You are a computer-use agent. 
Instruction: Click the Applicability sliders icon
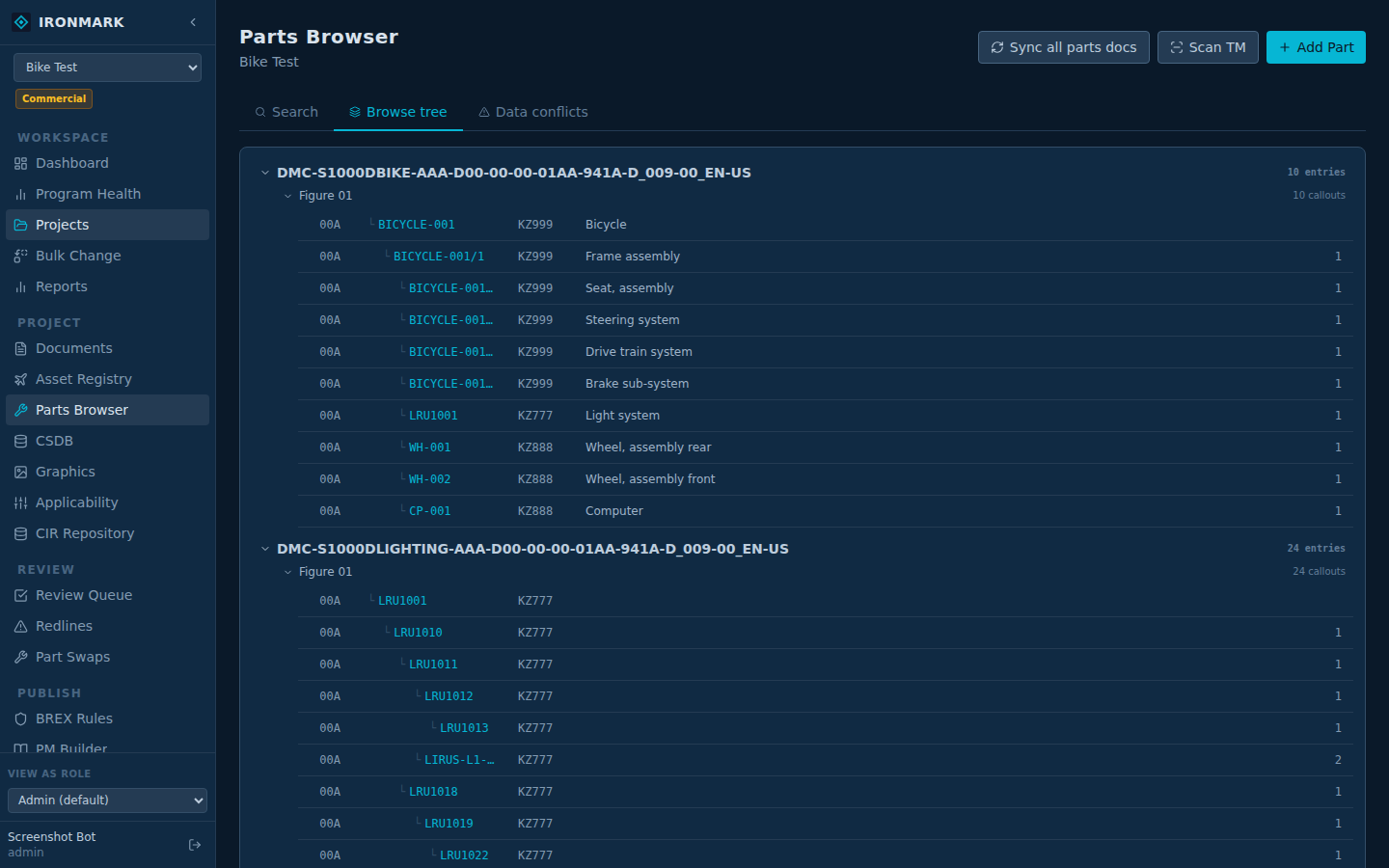(x=20, y=503)
